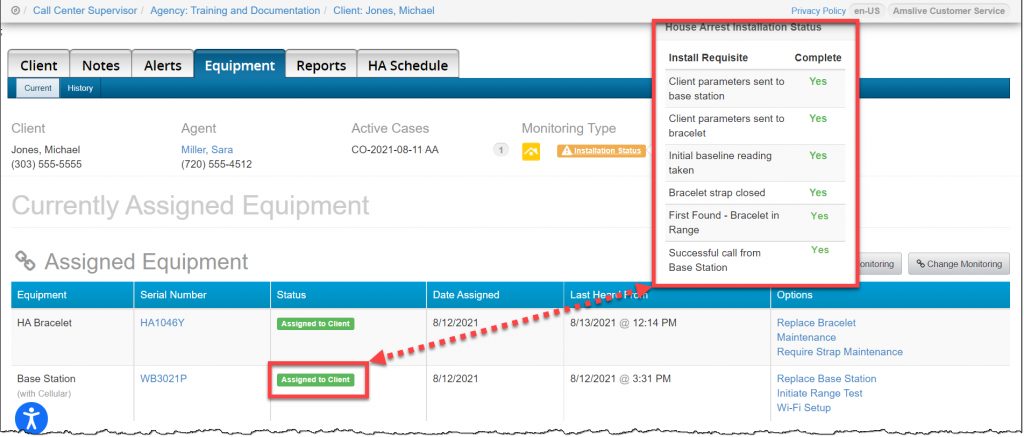1024x437 pixels.
Task: Click the yellow monitoring type icon
Action: [x=531, y=151]
